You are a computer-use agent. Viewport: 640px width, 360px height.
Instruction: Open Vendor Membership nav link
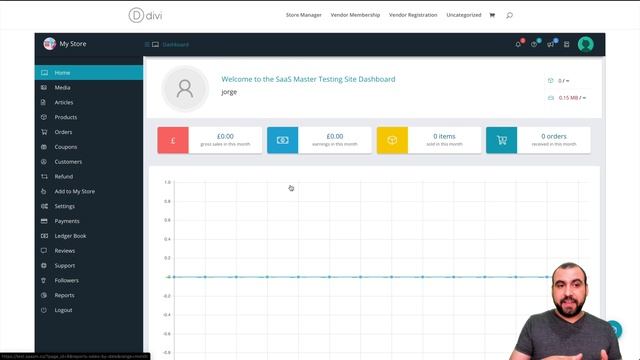[355, 15]
